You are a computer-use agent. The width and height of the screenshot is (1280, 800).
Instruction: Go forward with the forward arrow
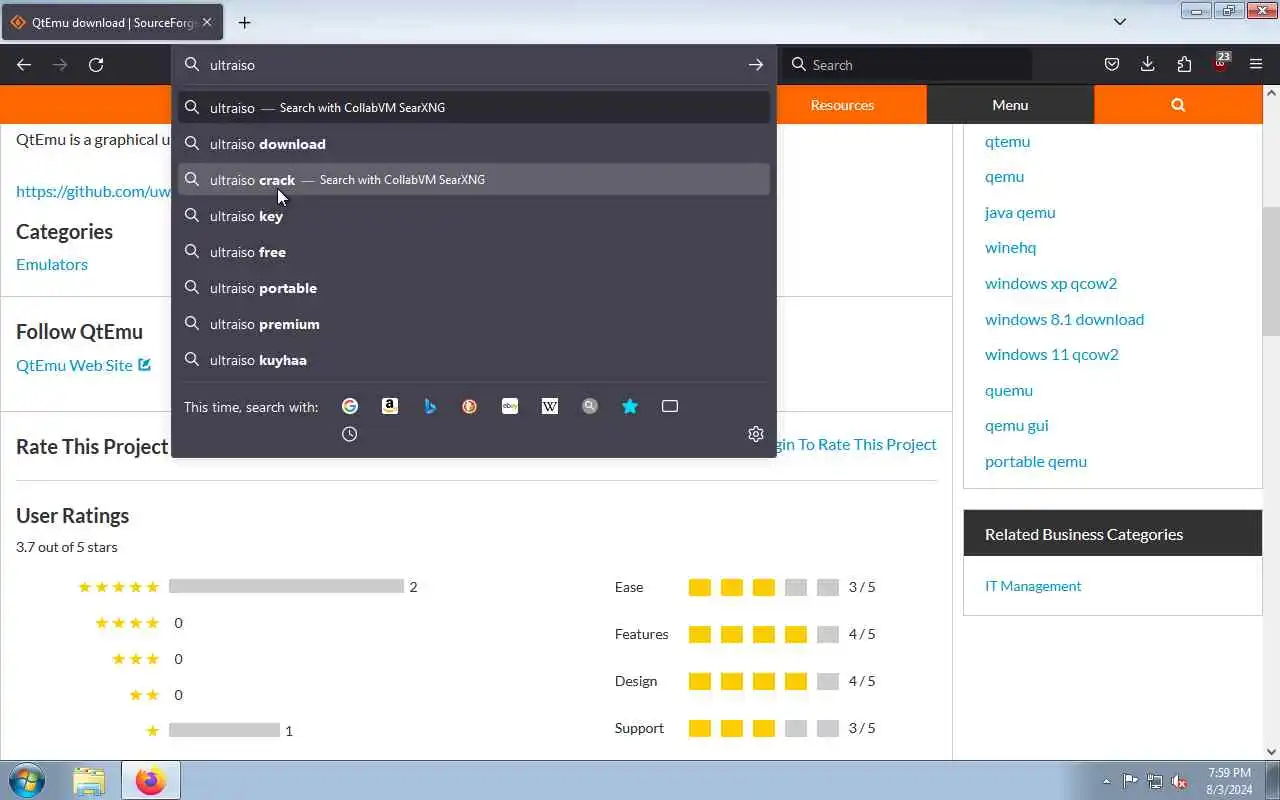tap(60, 65)
